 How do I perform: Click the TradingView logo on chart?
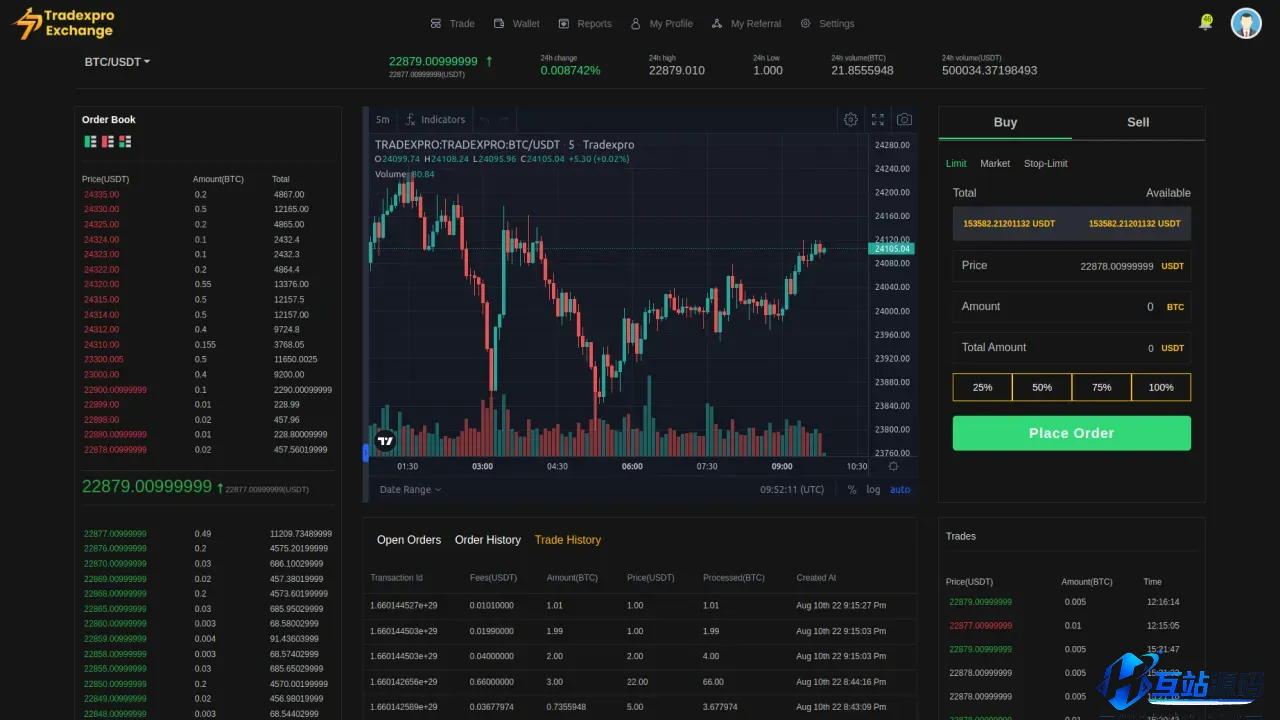point(385,440)
